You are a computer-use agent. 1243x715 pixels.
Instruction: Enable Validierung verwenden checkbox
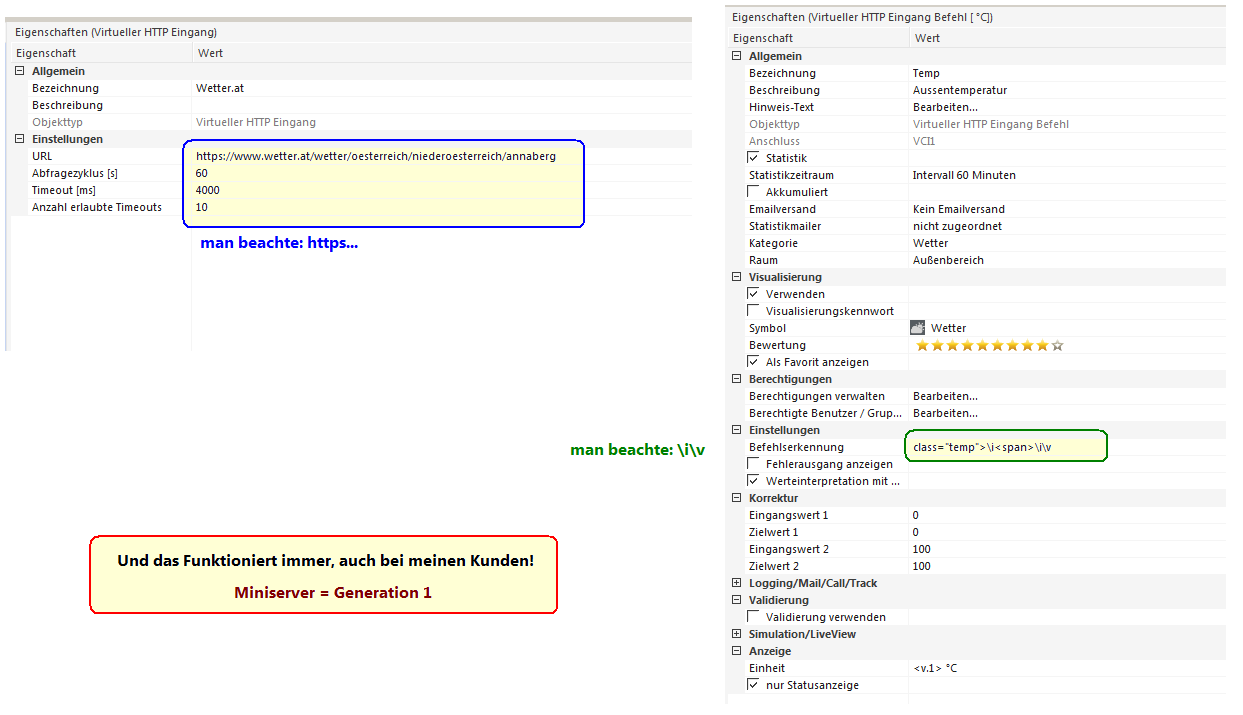754,617
